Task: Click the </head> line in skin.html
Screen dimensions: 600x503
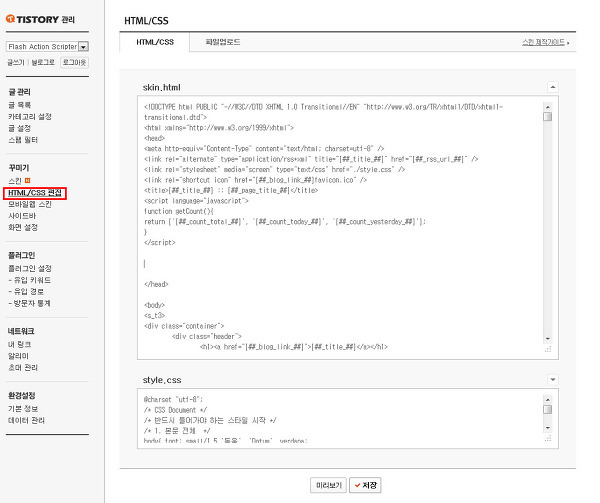Action: click(156, 284)
